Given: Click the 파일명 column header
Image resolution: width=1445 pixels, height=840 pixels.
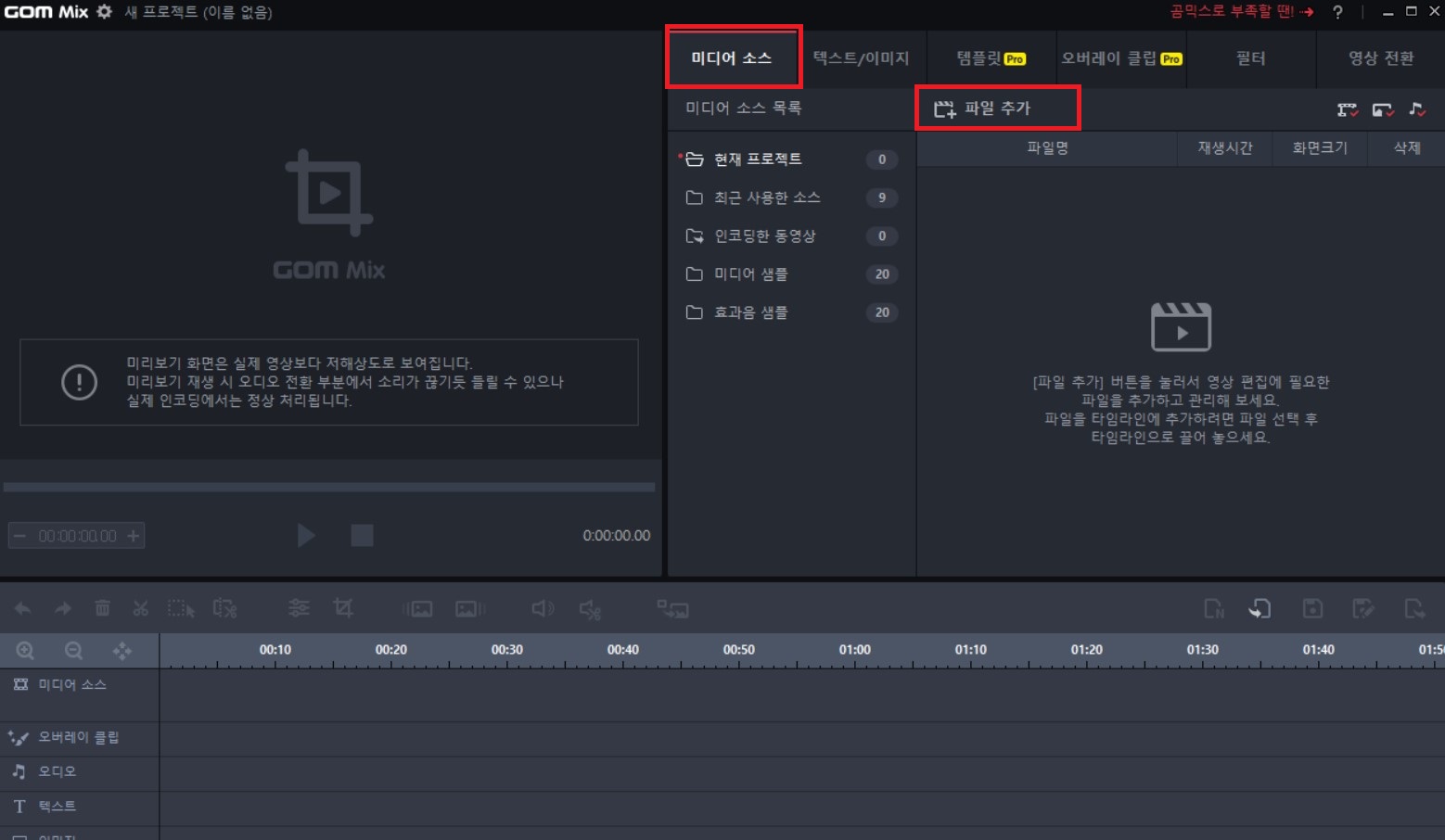Looking at the screenshot, I should click(x=1047, y=148).
